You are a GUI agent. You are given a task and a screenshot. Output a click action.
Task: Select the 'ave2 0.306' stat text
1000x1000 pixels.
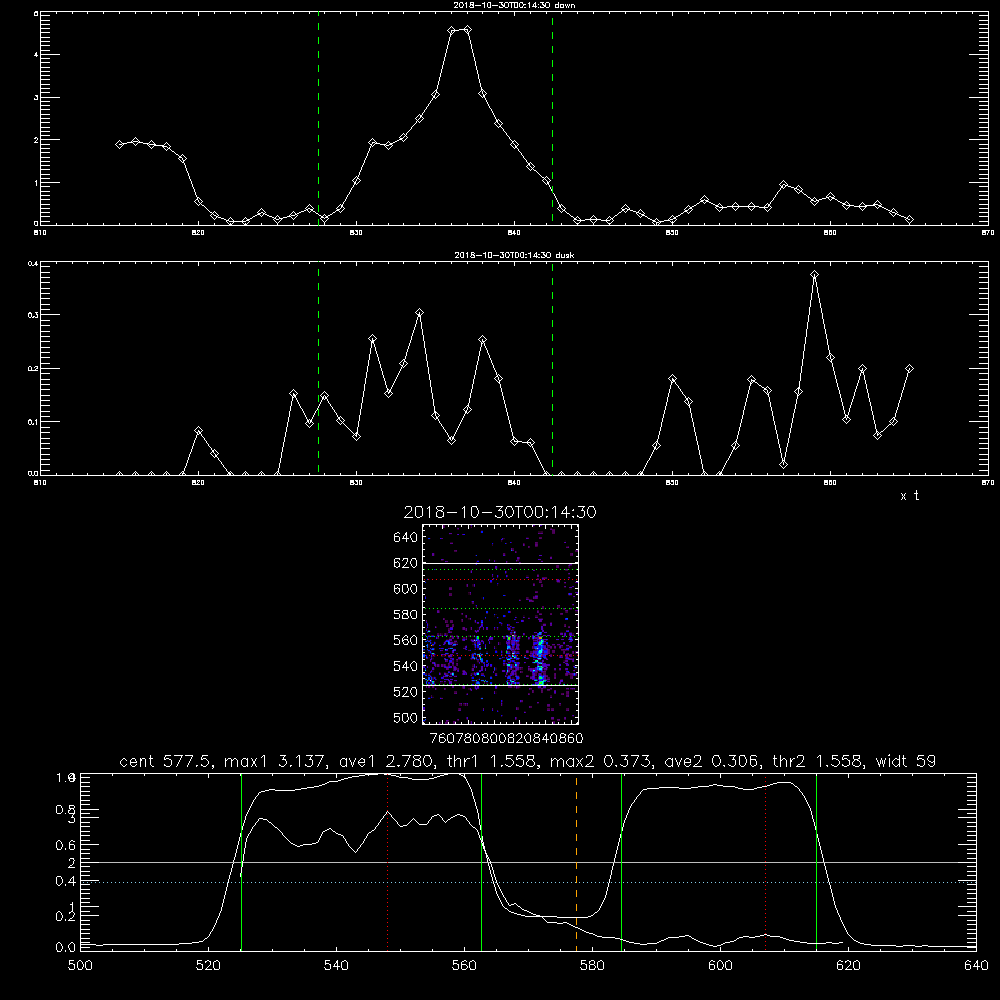click(x=713, y=761)
